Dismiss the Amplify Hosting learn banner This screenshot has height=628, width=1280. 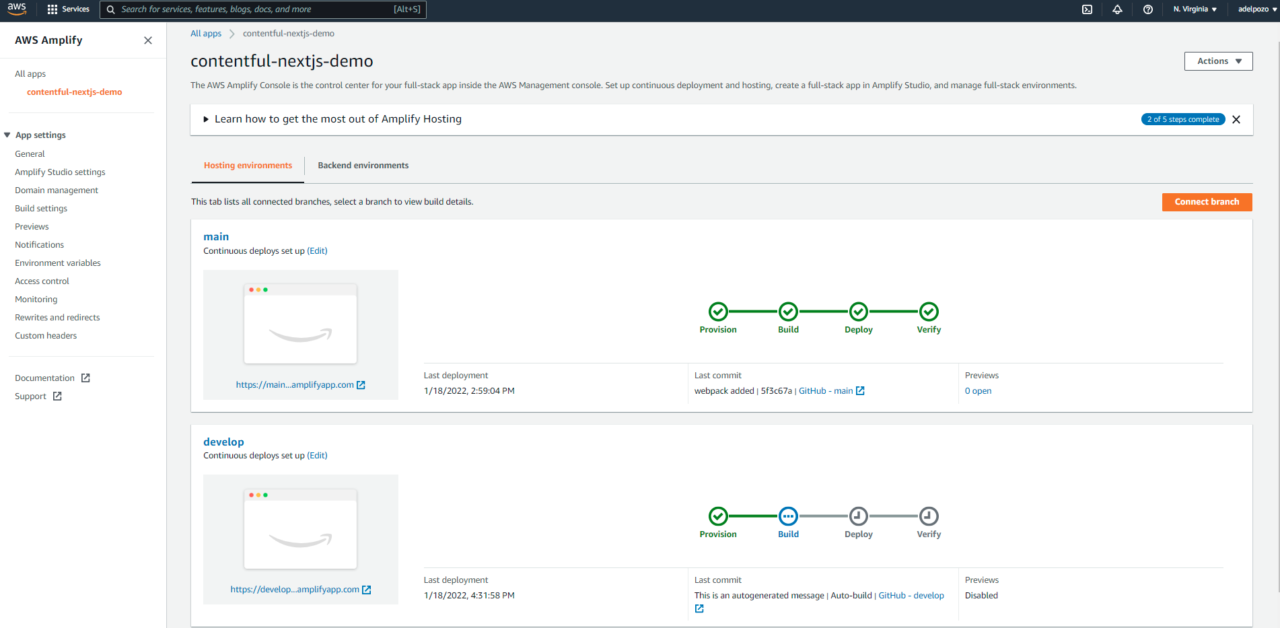pos(1236,119)
